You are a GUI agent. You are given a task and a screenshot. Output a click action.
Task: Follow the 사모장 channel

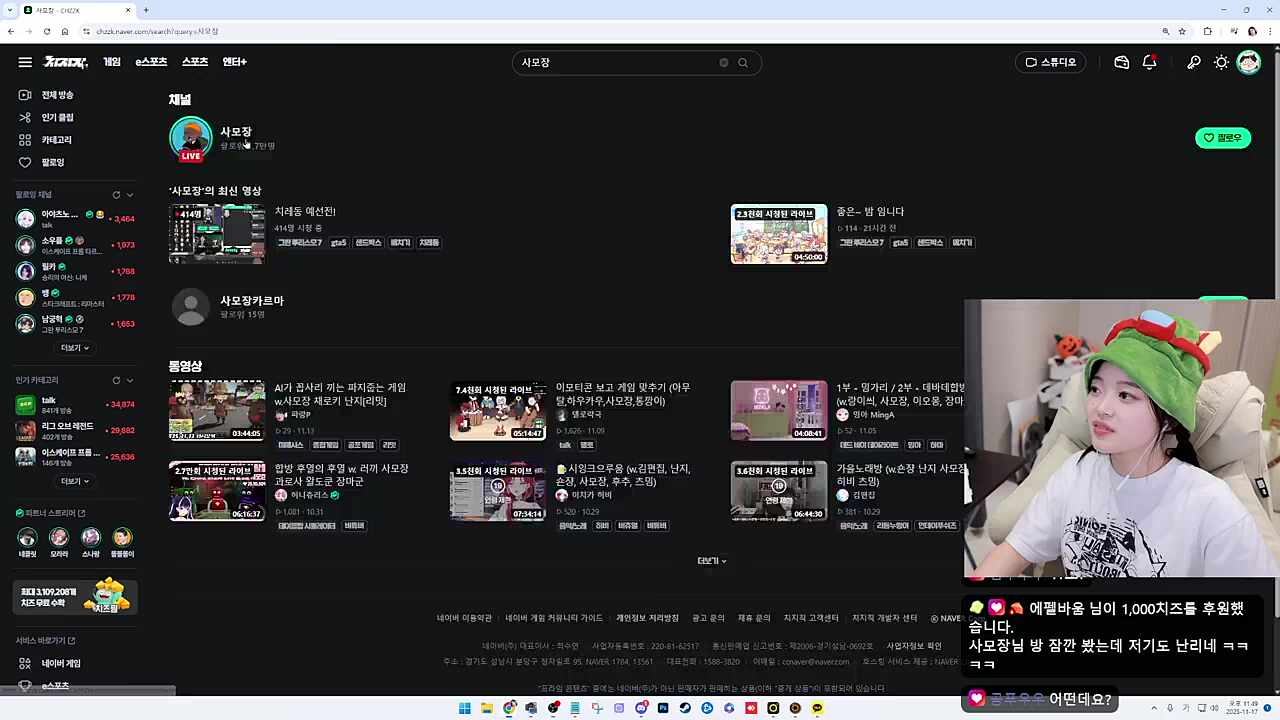click(x=1222, y=137)
